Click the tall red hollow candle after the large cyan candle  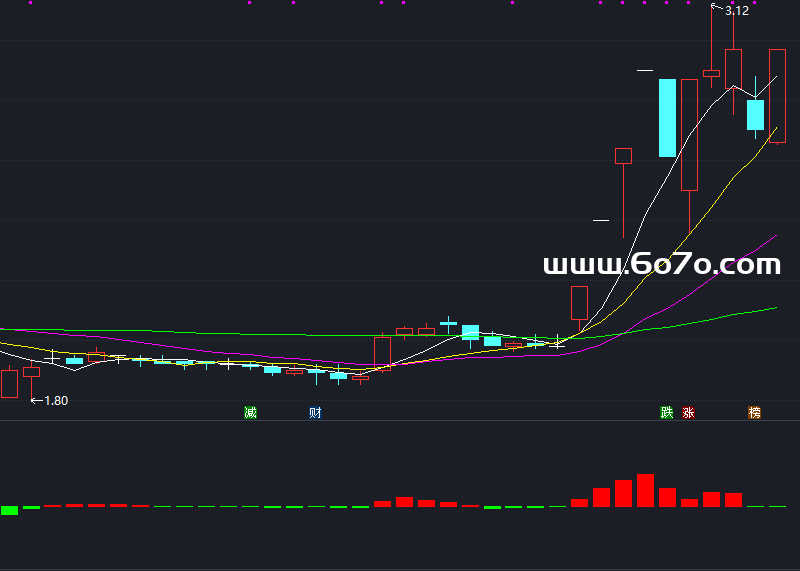point(689,135)
